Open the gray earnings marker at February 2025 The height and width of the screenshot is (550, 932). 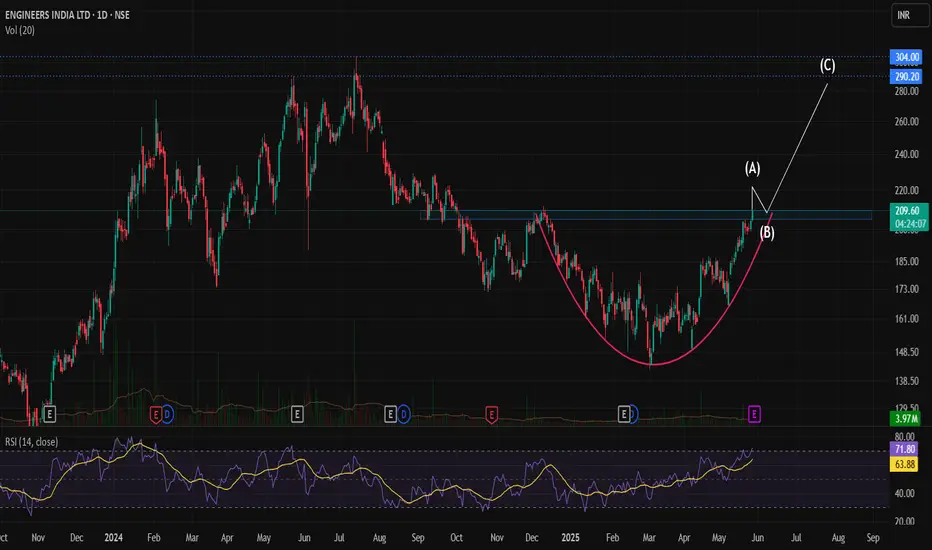pyautogui.click(x=624, y=414)
